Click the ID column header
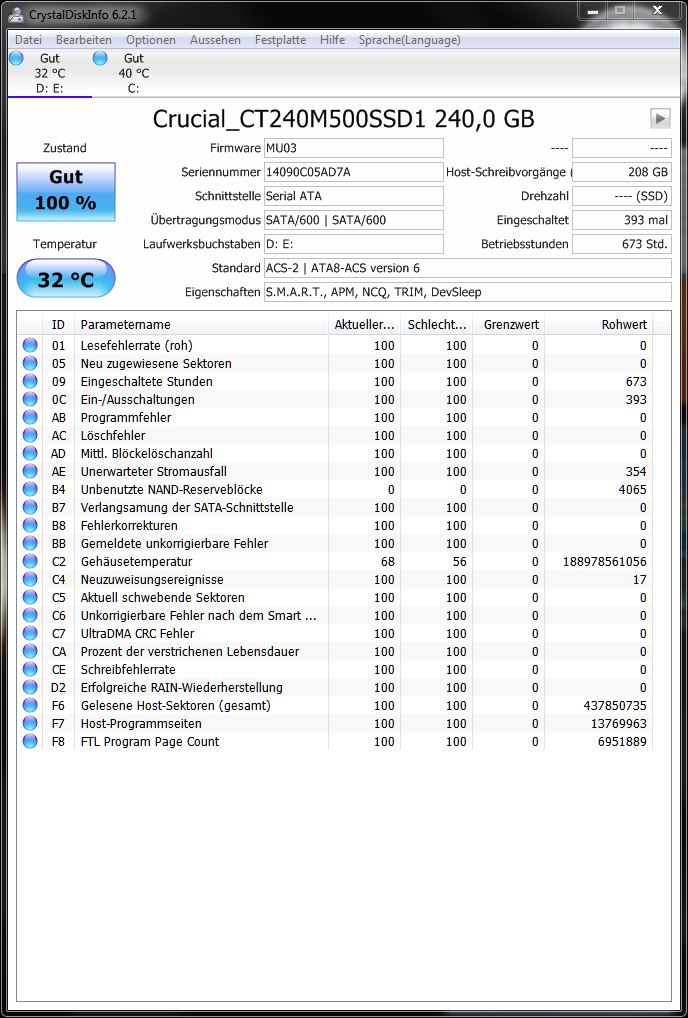Image resolution: width=688 pixels, height=1018 pixels. pyautogui.click(x=58, y=325)
